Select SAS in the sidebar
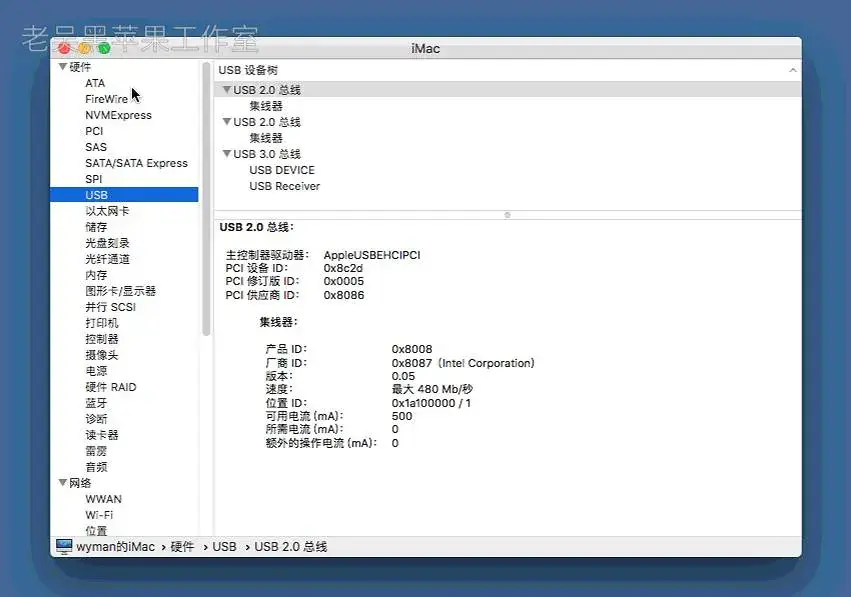The image size is (851, 597). (x=96, y=147)
